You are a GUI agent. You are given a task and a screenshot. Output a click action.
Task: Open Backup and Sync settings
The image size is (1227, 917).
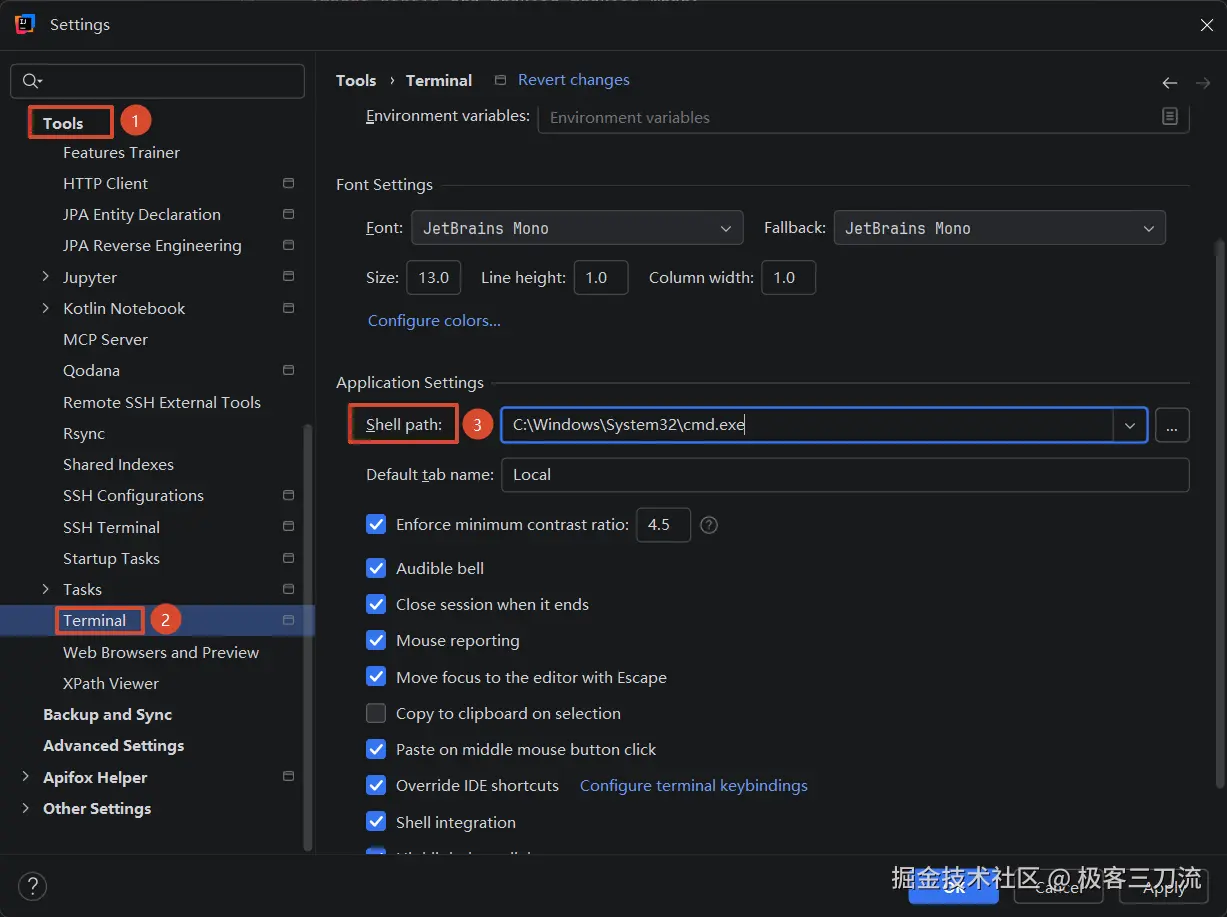pos(107,714)
